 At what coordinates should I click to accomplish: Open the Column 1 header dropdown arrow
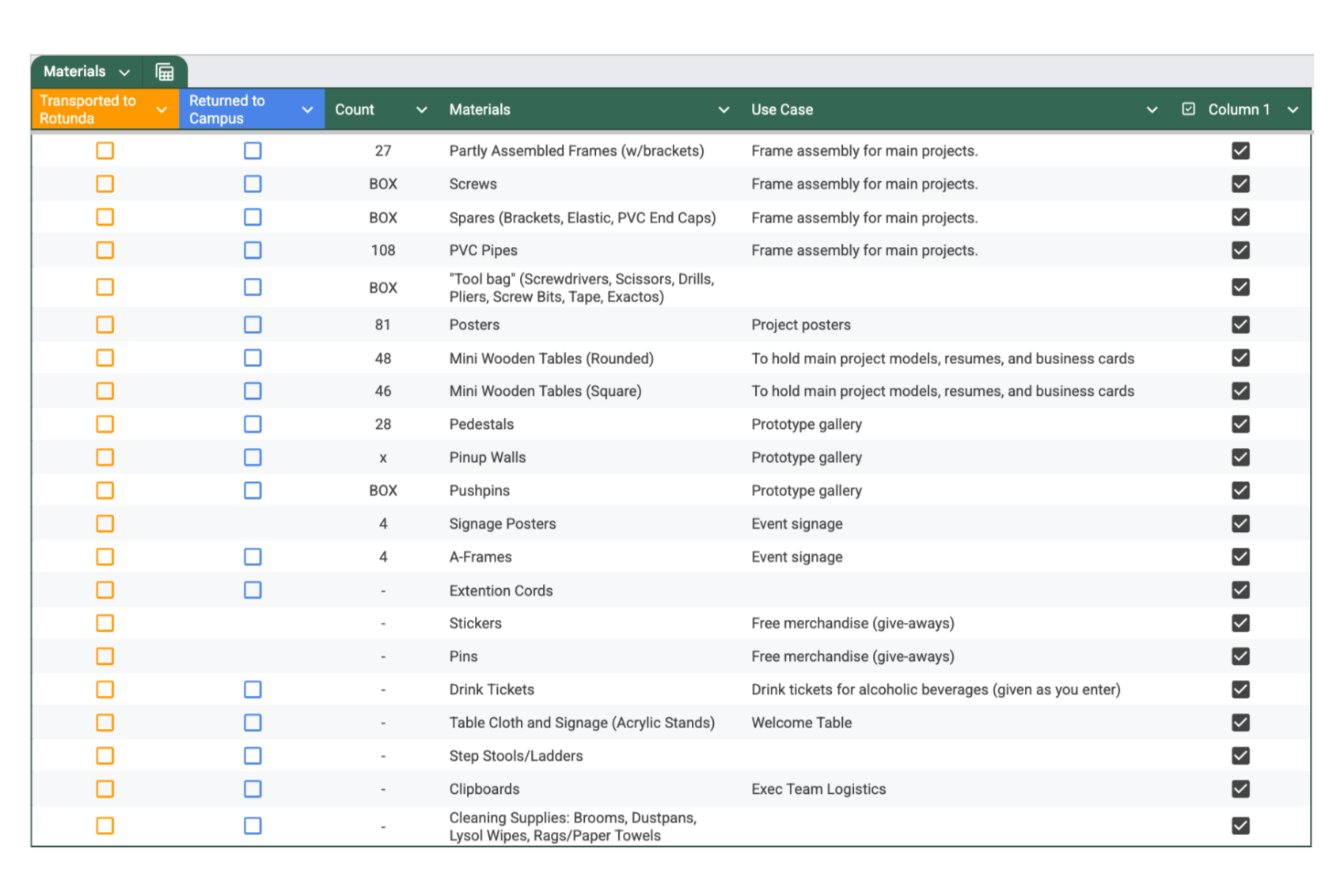click(1293, 110)
